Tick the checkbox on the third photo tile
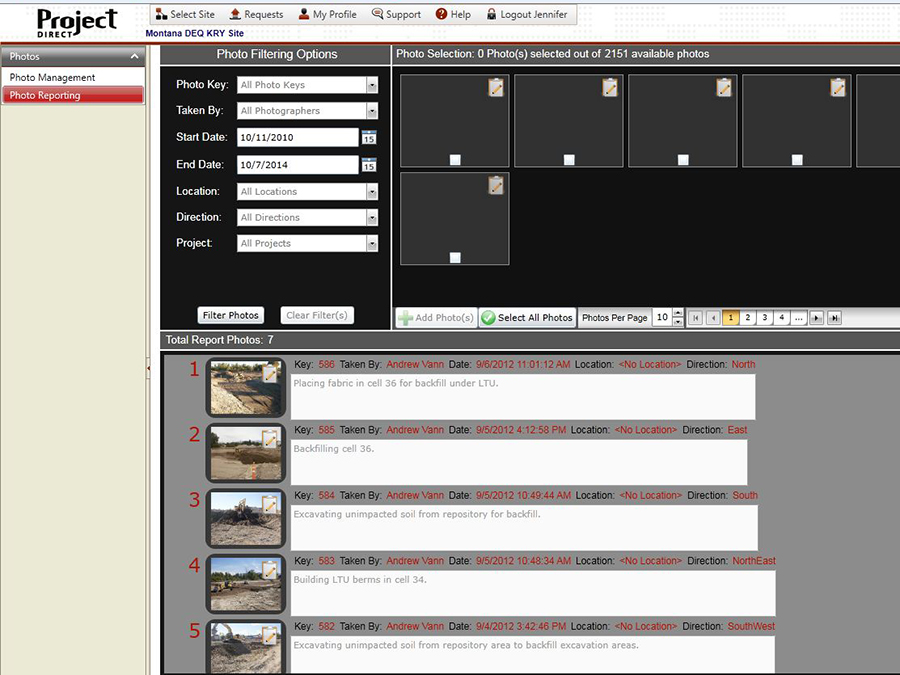 click(683, 160)
